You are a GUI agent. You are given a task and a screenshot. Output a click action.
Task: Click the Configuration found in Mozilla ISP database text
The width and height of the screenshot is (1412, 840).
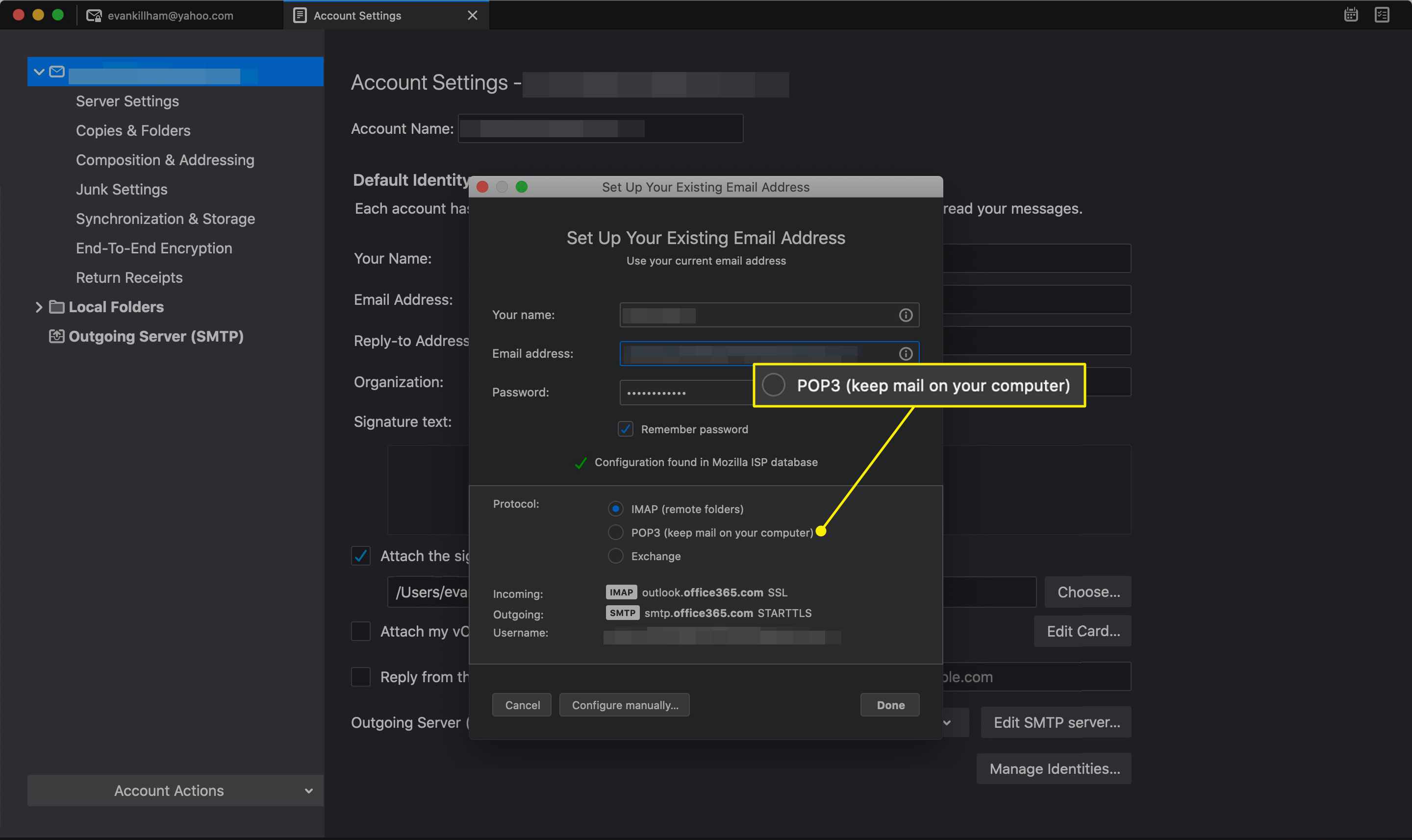[706, 462]
